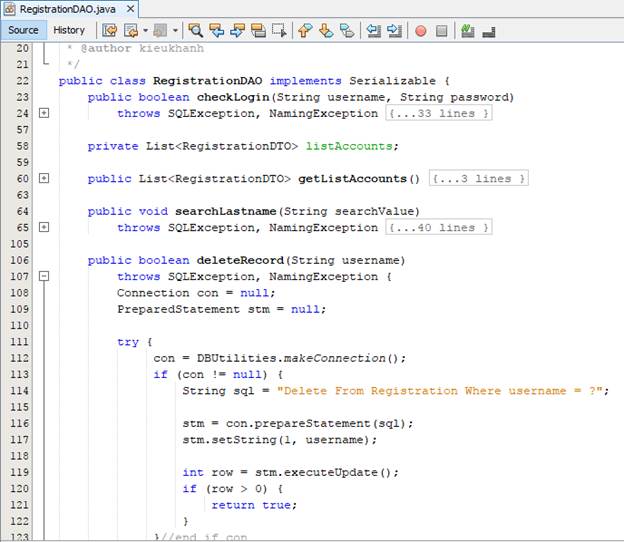The image size is (624, 542).
Task: Collapse the deleteRecord method at line 107
Action: (x=44, y=276)
